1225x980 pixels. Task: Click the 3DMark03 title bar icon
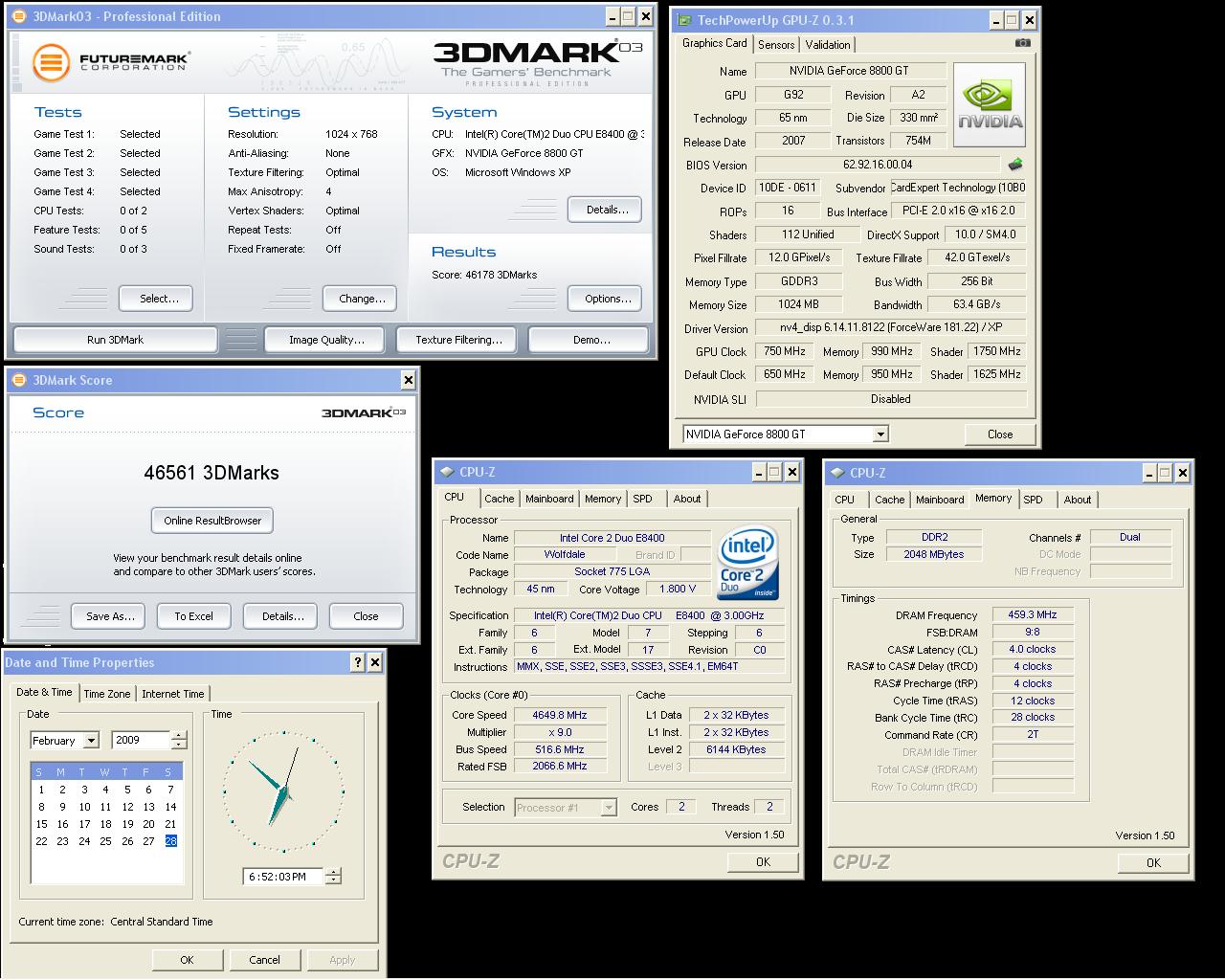coord(19,16)
